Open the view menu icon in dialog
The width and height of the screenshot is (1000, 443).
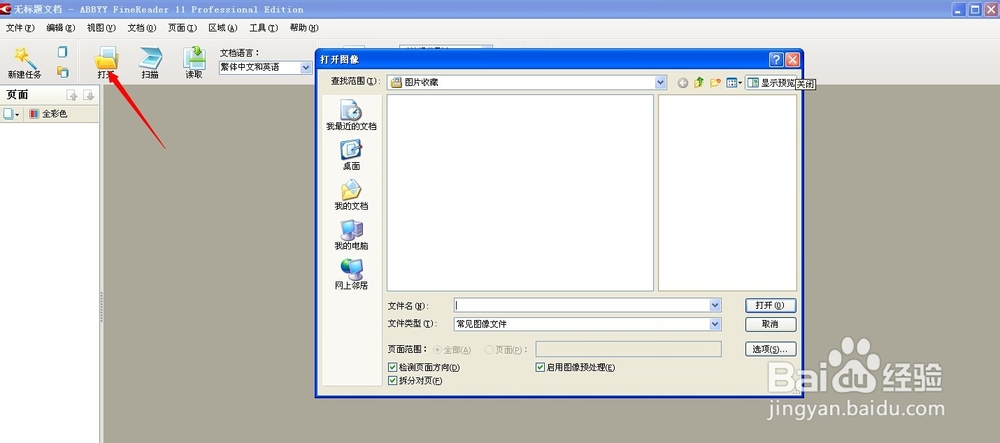[x=734, y=83]
